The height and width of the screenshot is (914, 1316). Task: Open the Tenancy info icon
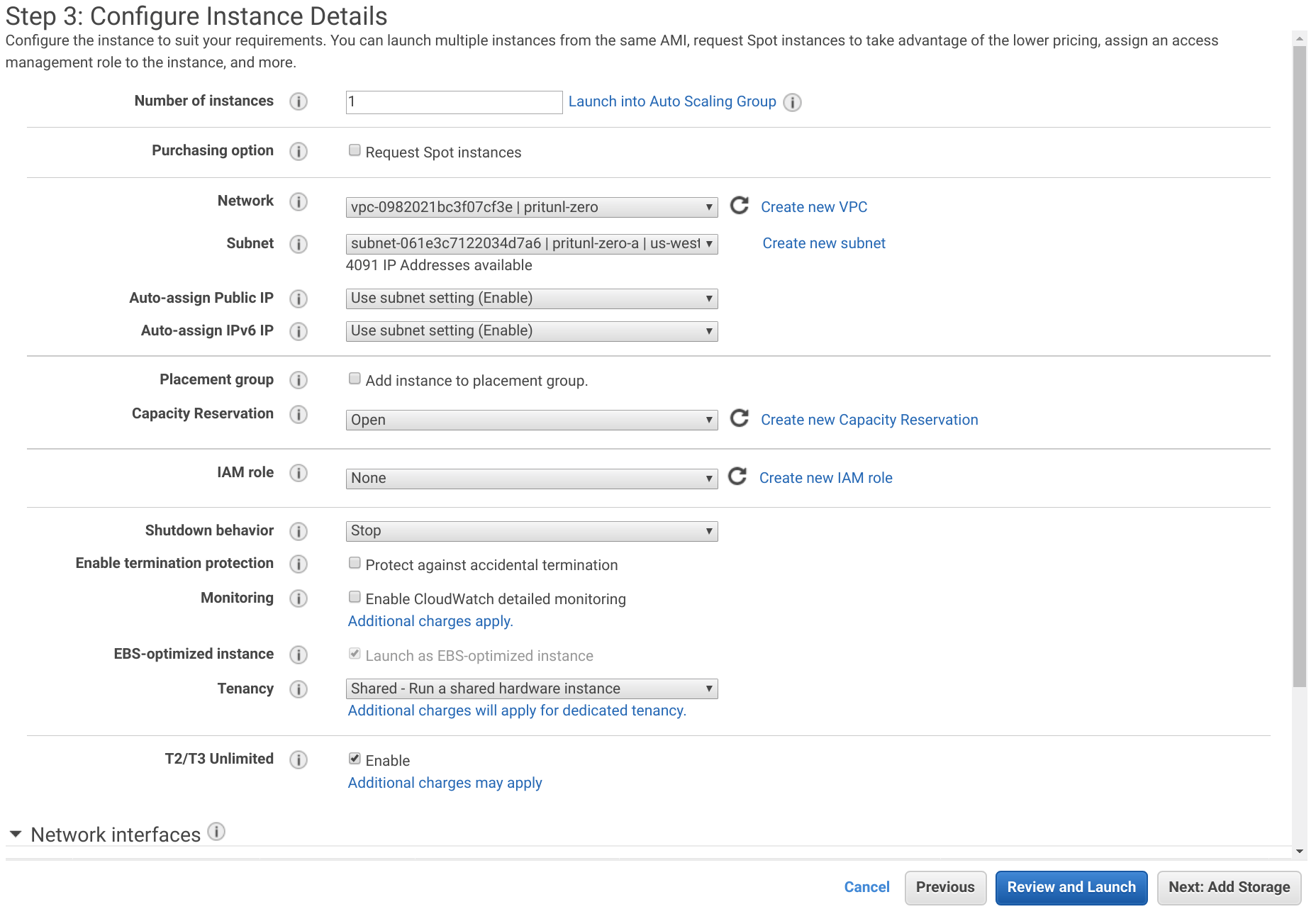[x=299, y=689]
